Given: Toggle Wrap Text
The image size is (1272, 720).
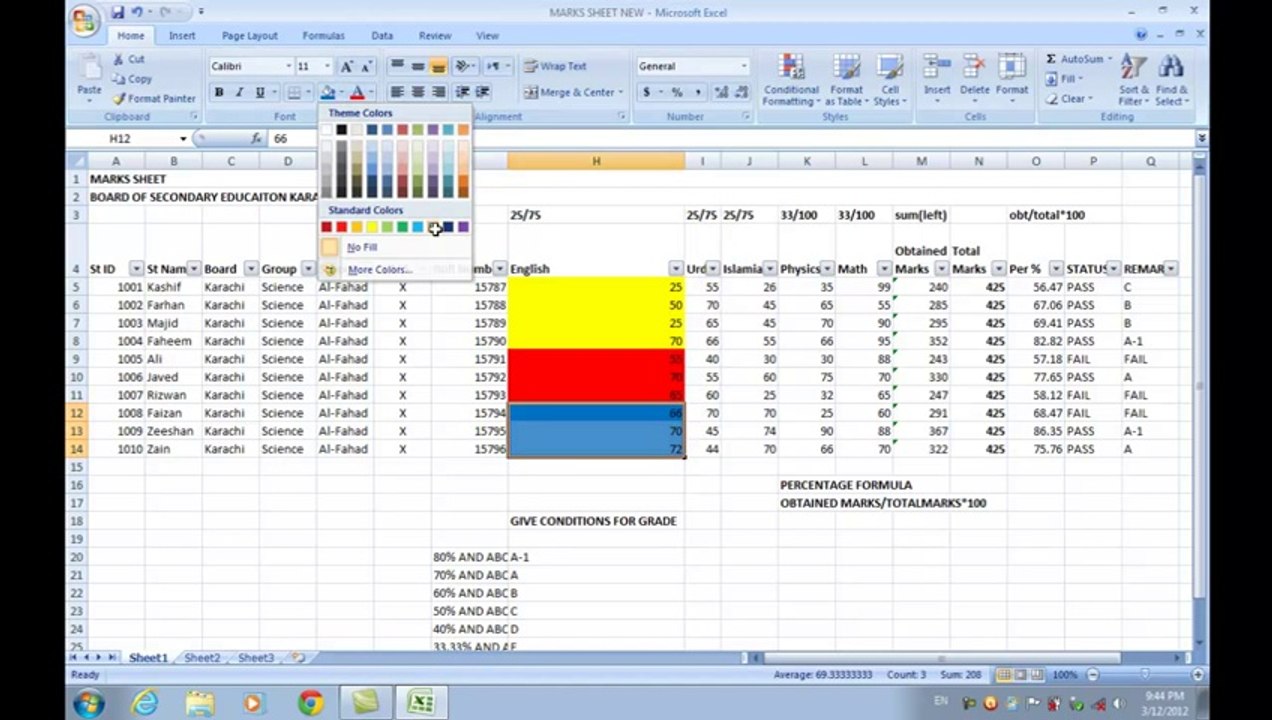Looking at the screenshot, I should [x=556, y=66].
